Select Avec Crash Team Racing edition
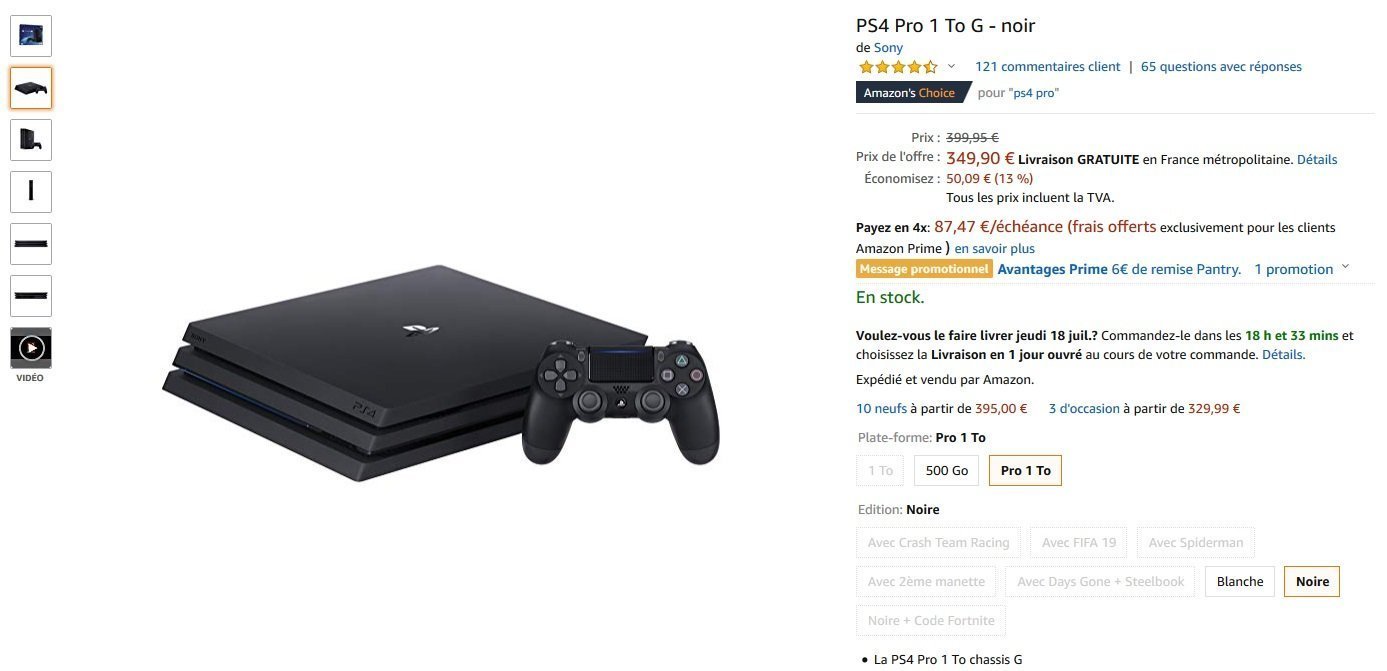1387x671 pixels. (938, 543)
